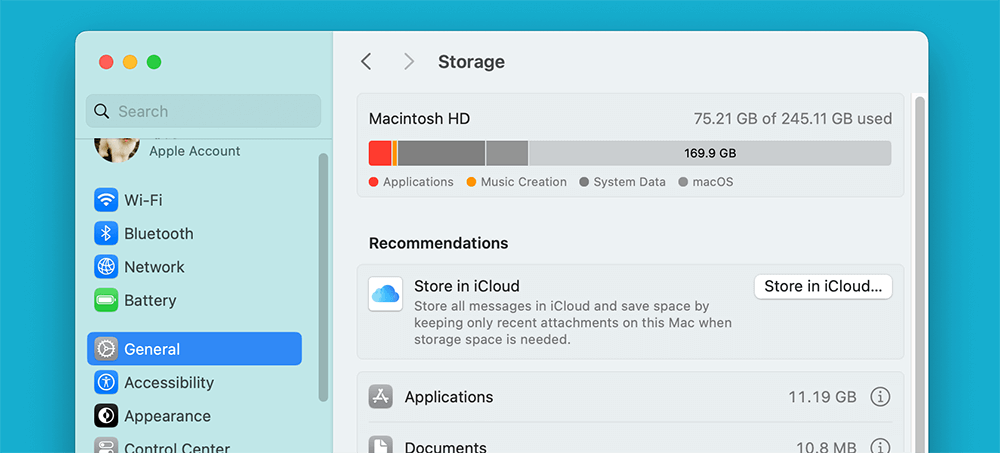Click the 11.19 GB Applications size value
This screenshot has width=1000, height=453.
[x=822, y=397]
